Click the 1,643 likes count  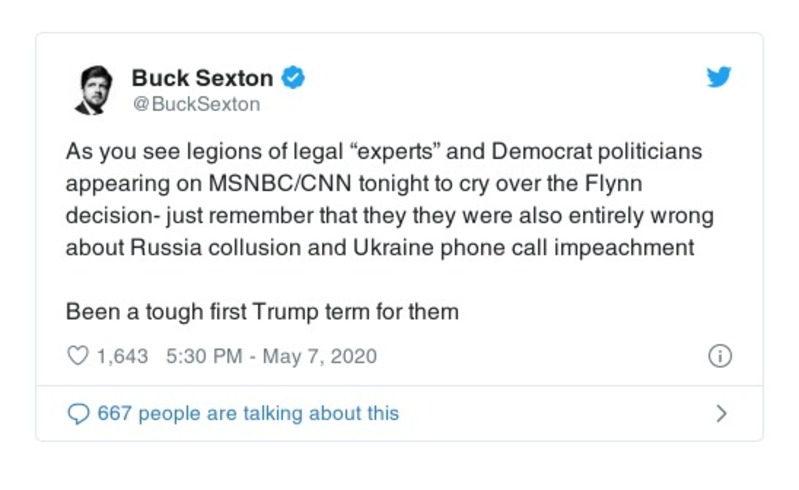click(122, 356)
